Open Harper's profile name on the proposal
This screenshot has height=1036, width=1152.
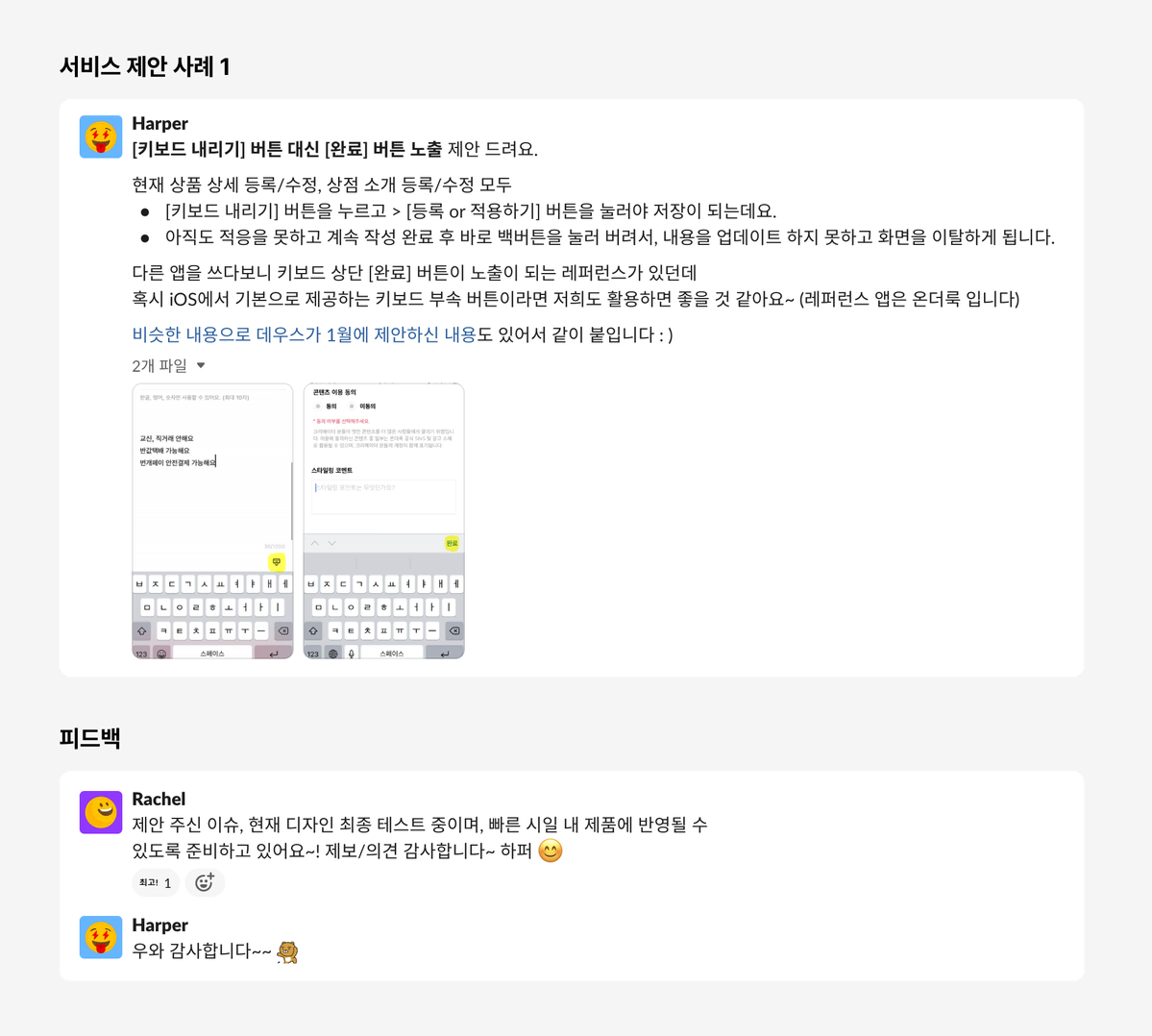[160, 123]
